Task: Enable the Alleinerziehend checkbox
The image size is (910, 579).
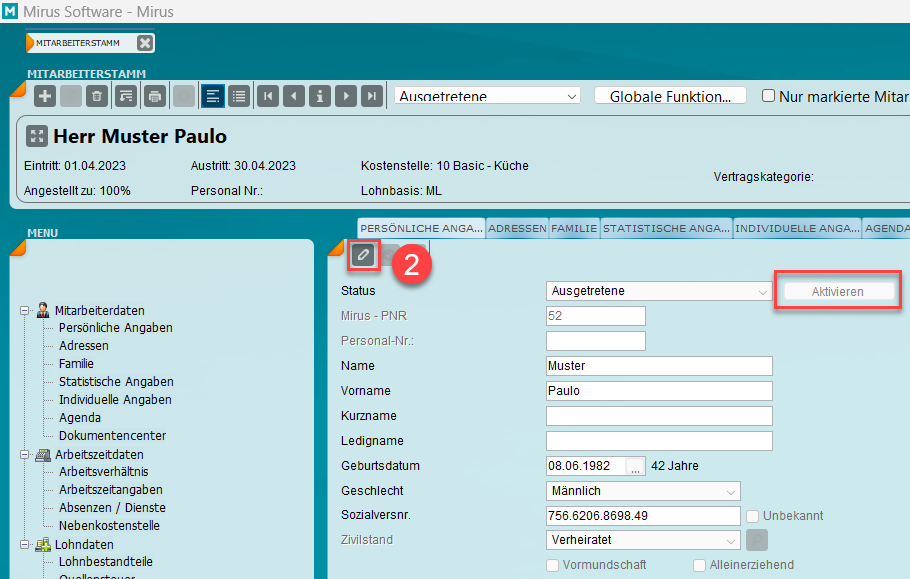Action: [x=700, y=565]
